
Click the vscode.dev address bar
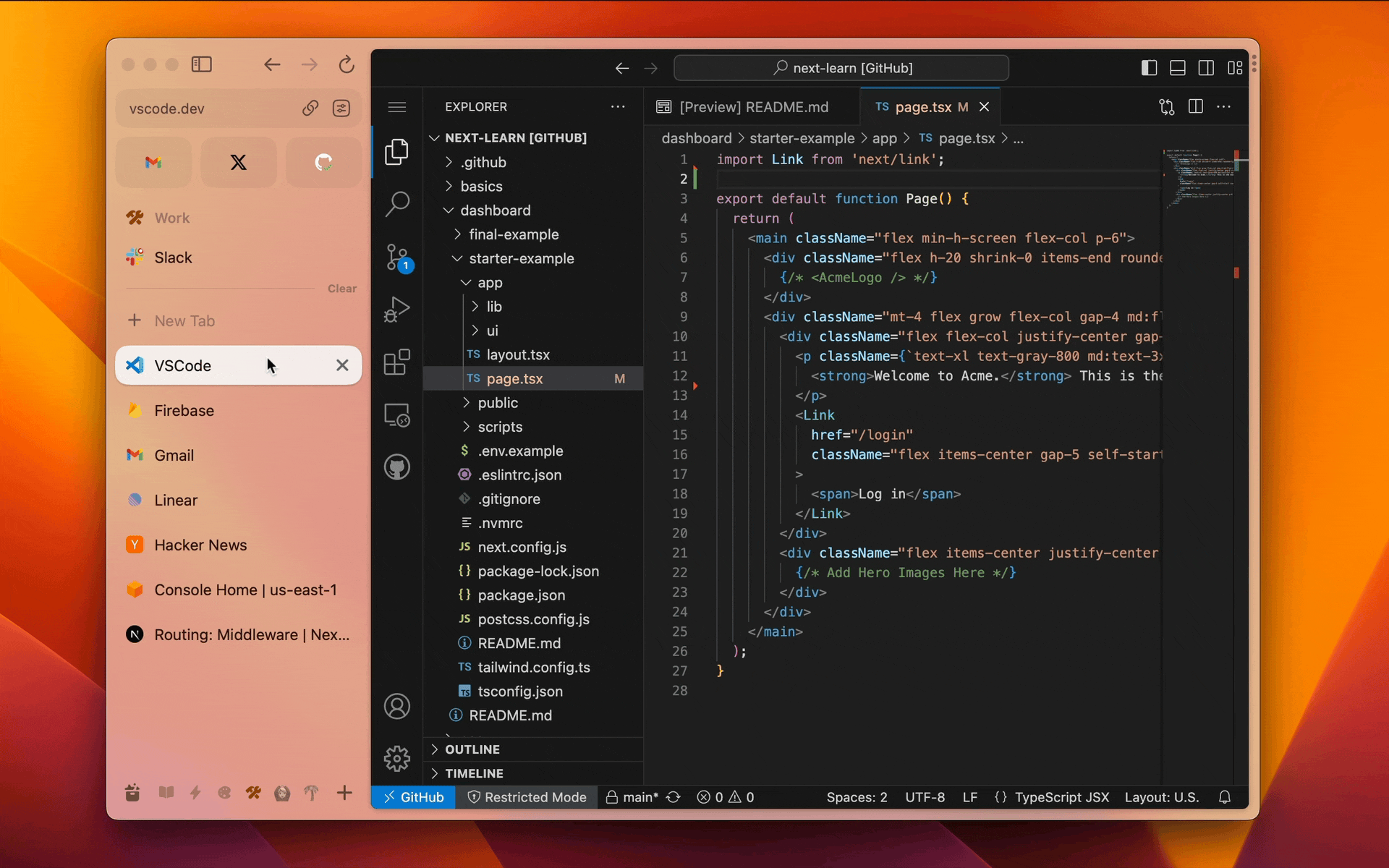tap(238, 109)
